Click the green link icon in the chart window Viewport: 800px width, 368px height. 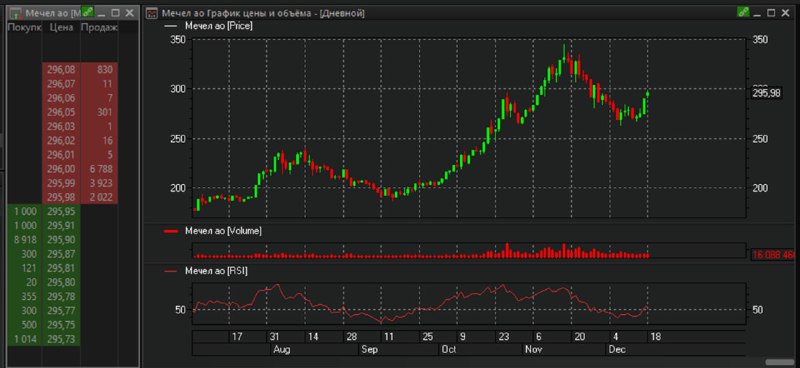click(x=743, y=12)
